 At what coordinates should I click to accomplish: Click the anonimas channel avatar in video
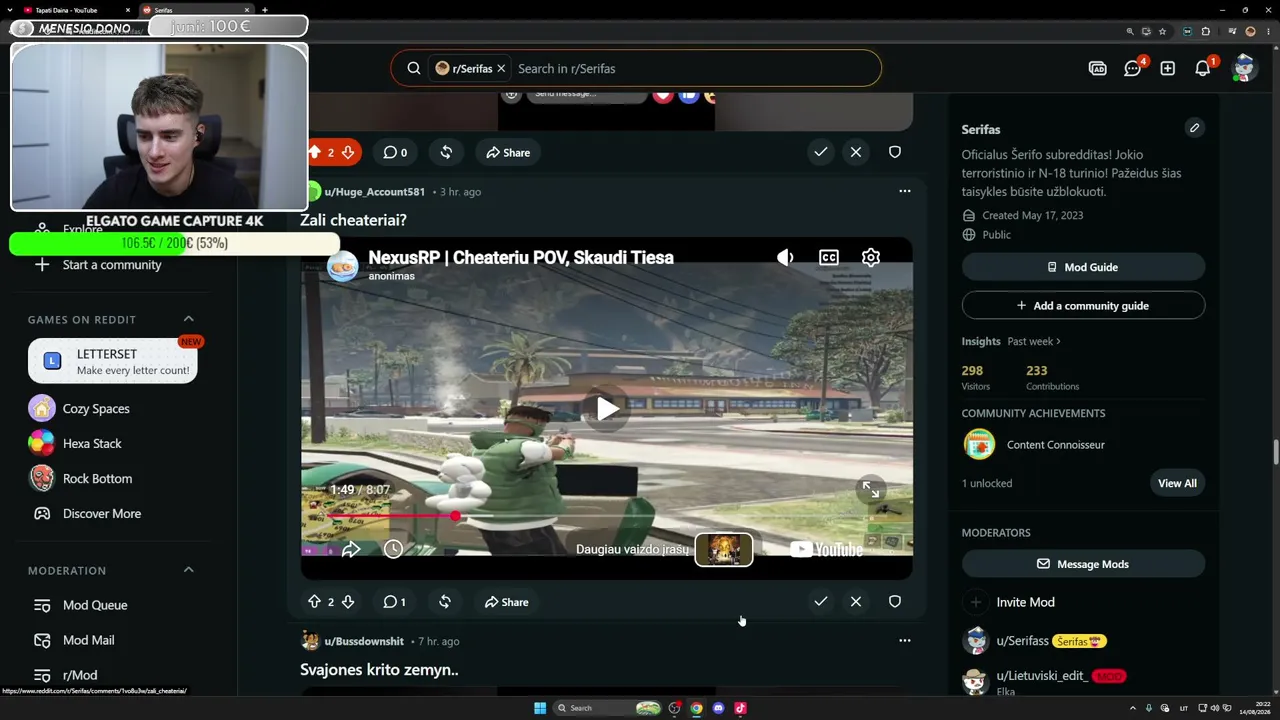(x=343, y=266)
